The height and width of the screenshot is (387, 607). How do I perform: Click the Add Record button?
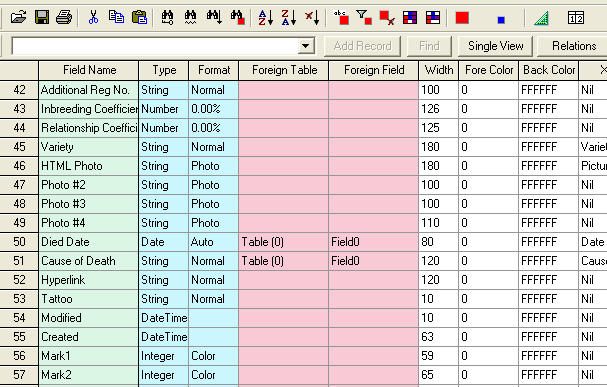tap(362, 46)
